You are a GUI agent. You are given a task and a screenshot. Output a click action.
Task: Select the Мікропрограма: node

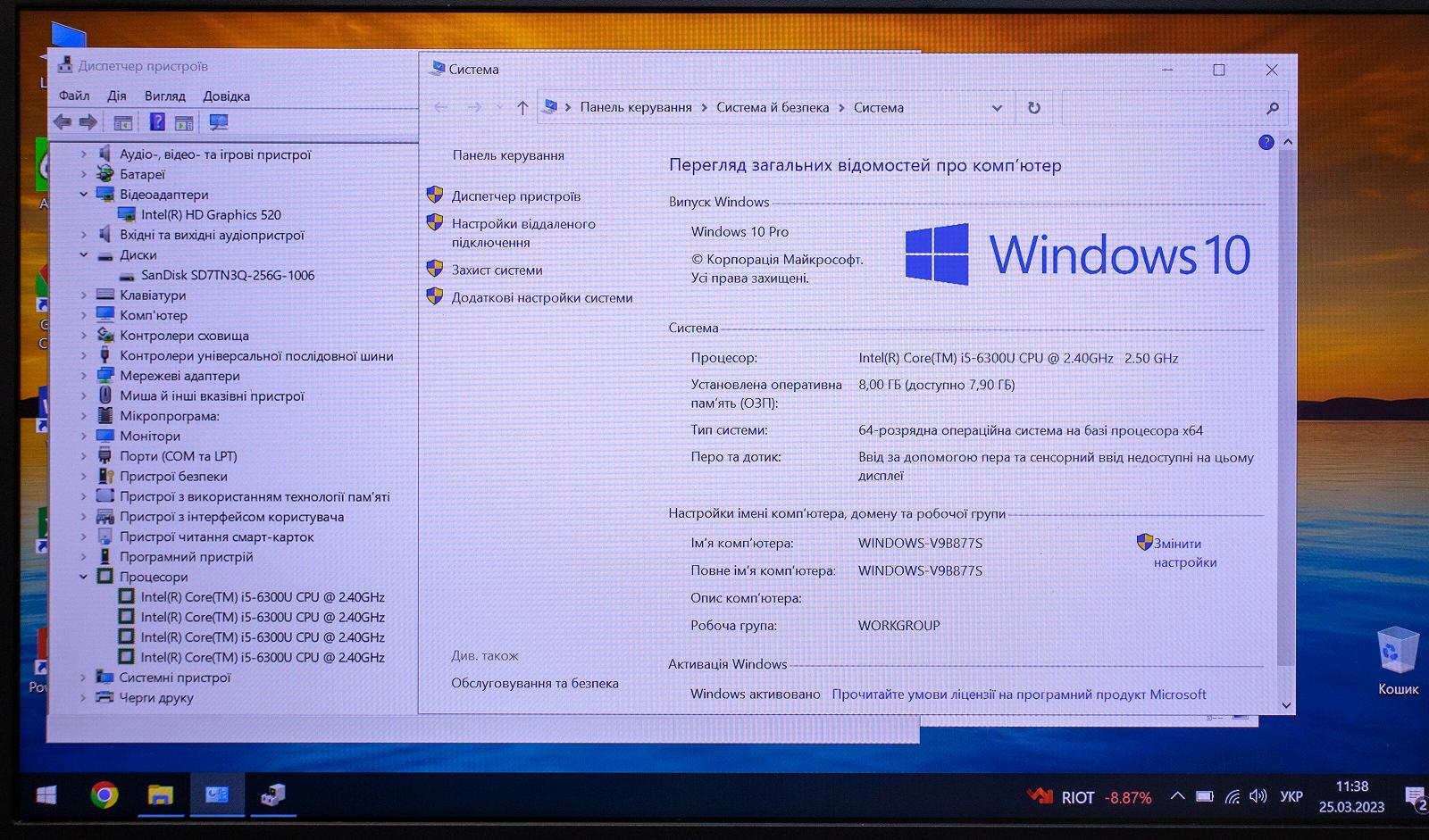point(170,416)
